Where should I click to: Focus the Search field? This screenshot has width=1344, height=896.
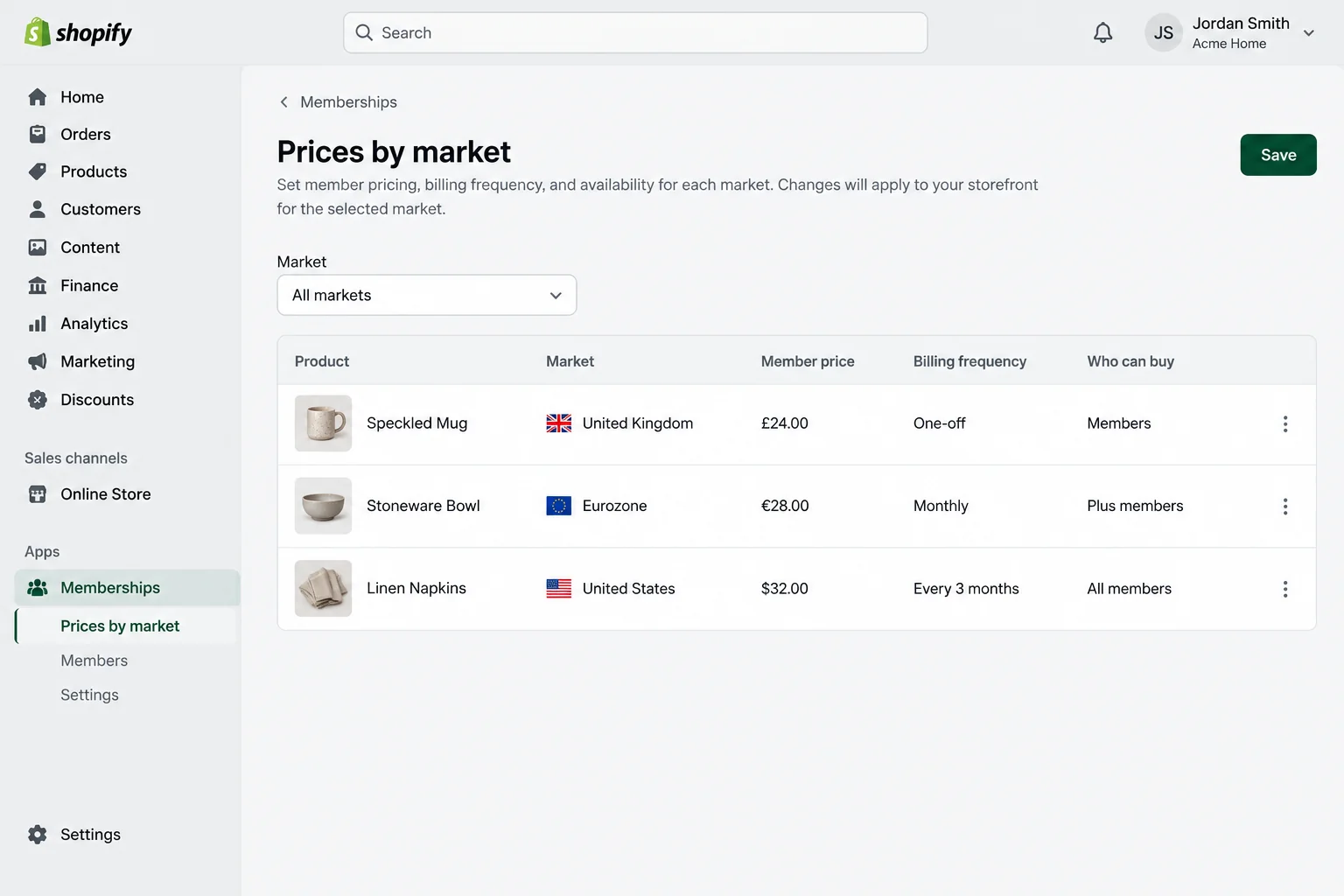point(635,32)
